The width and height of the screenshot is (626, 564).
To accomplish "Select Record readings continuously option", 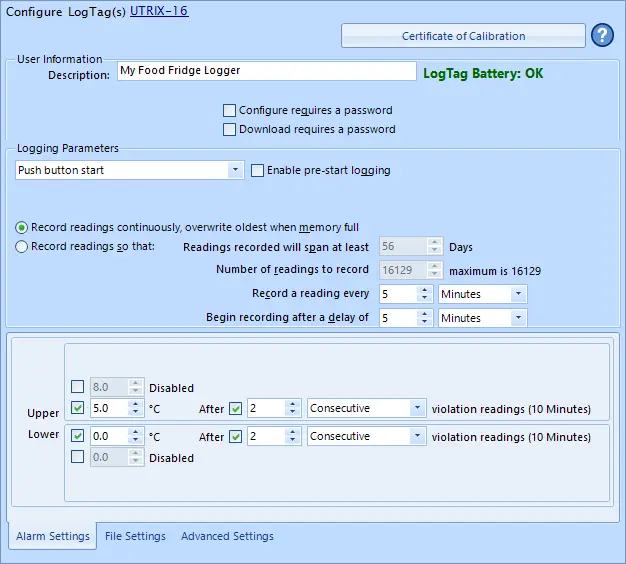I will point(22,227).
